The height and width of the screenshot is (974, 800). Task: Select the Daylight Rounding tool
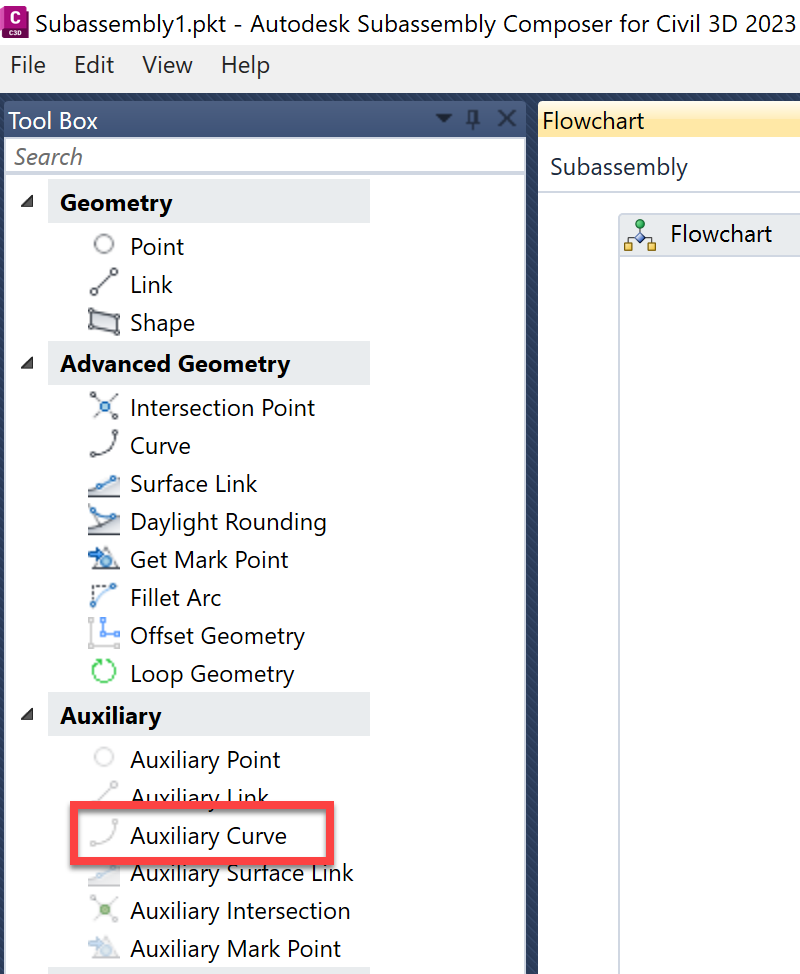(228, 522)
